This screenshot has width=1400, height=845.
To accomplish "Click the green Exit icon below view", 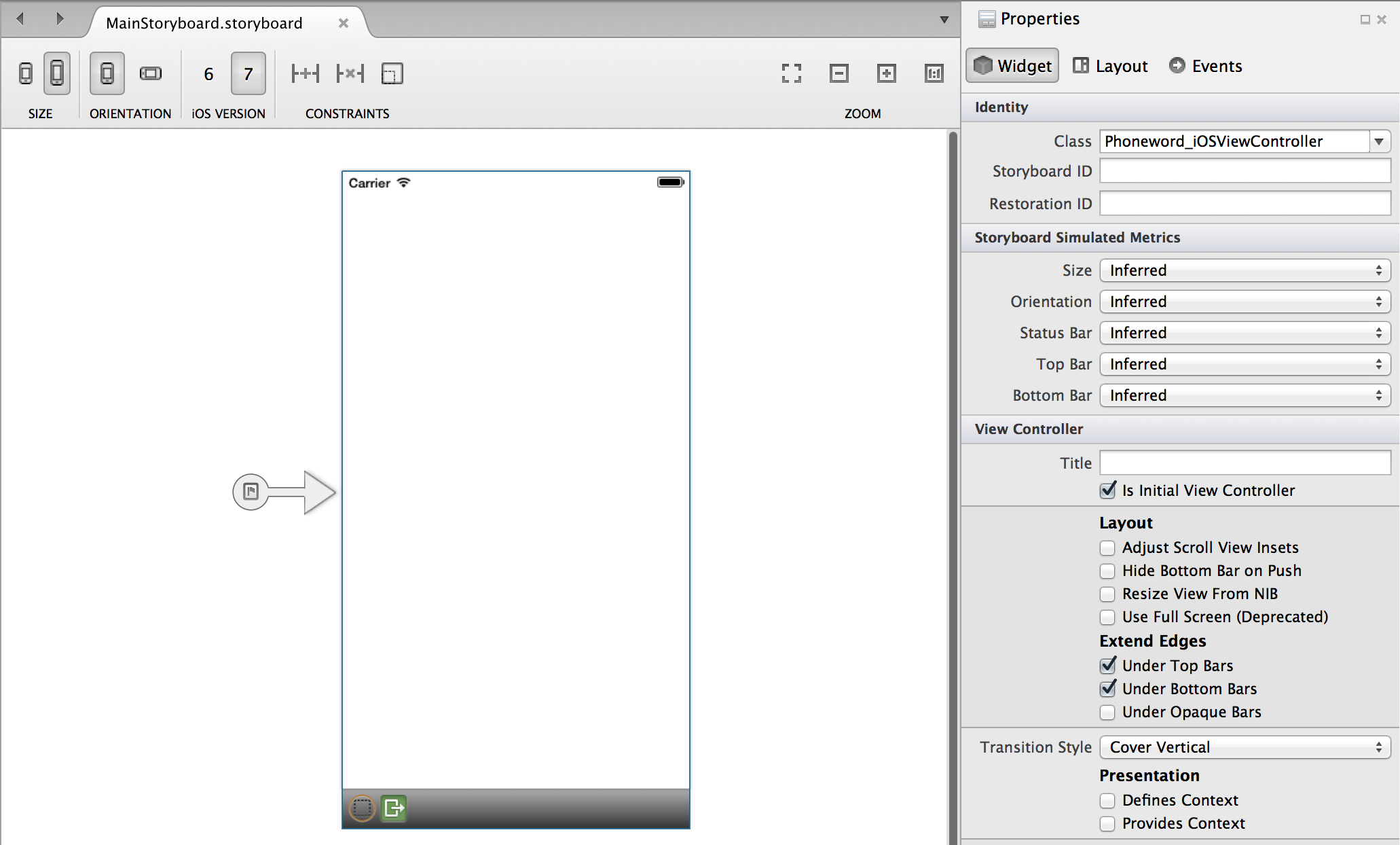I will (394, 808).
